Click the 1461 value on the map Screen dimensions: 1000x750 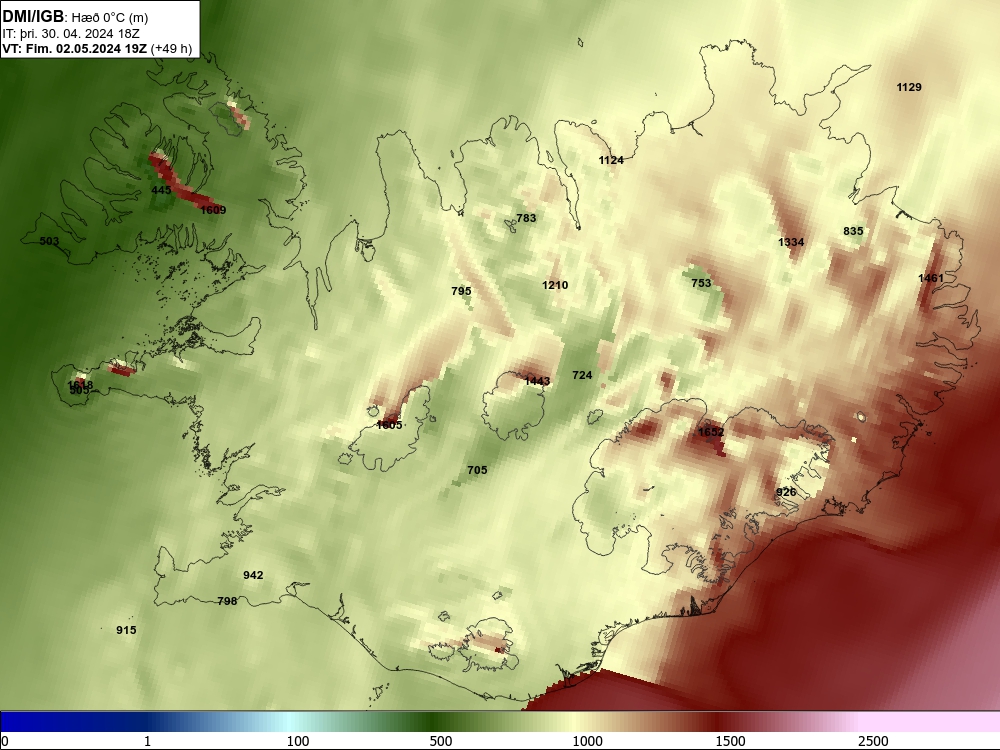[930, 278]
